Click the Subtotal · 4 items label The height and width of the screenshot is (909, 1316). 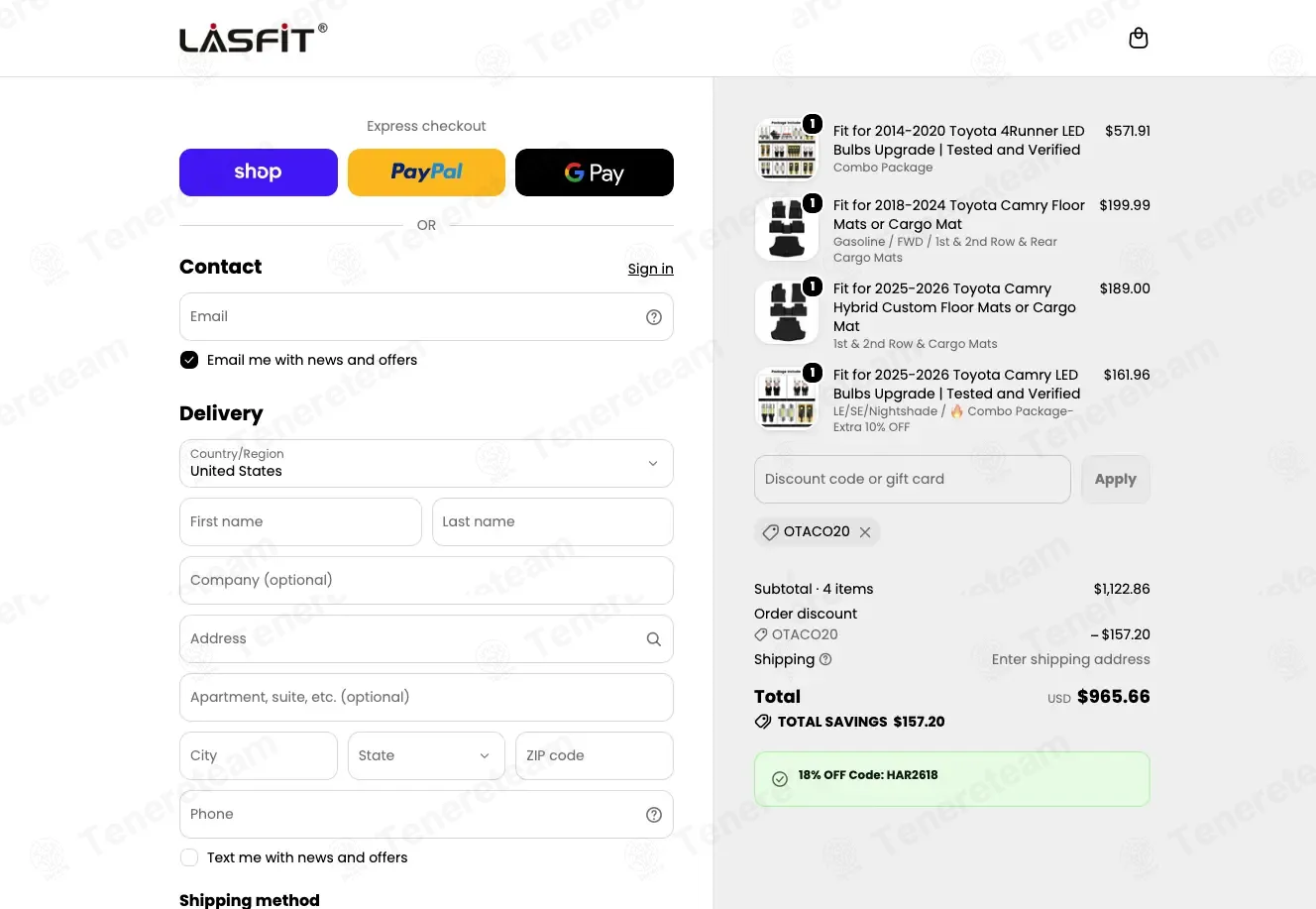[x=814, y=589]
